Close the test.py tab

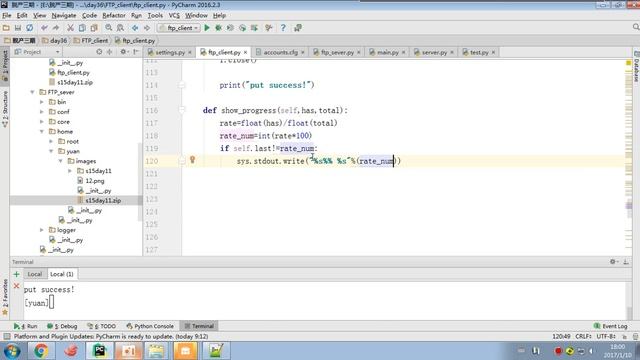pyautogui.click(x=493, y=52)
